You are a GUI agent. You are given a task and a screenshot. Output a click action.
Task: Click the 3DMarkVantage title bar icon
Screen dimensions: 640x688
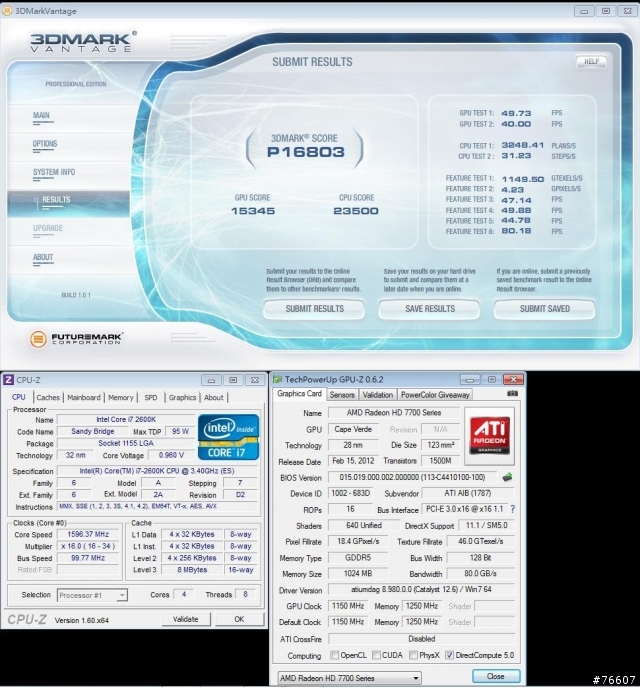(x=7, y=11)
